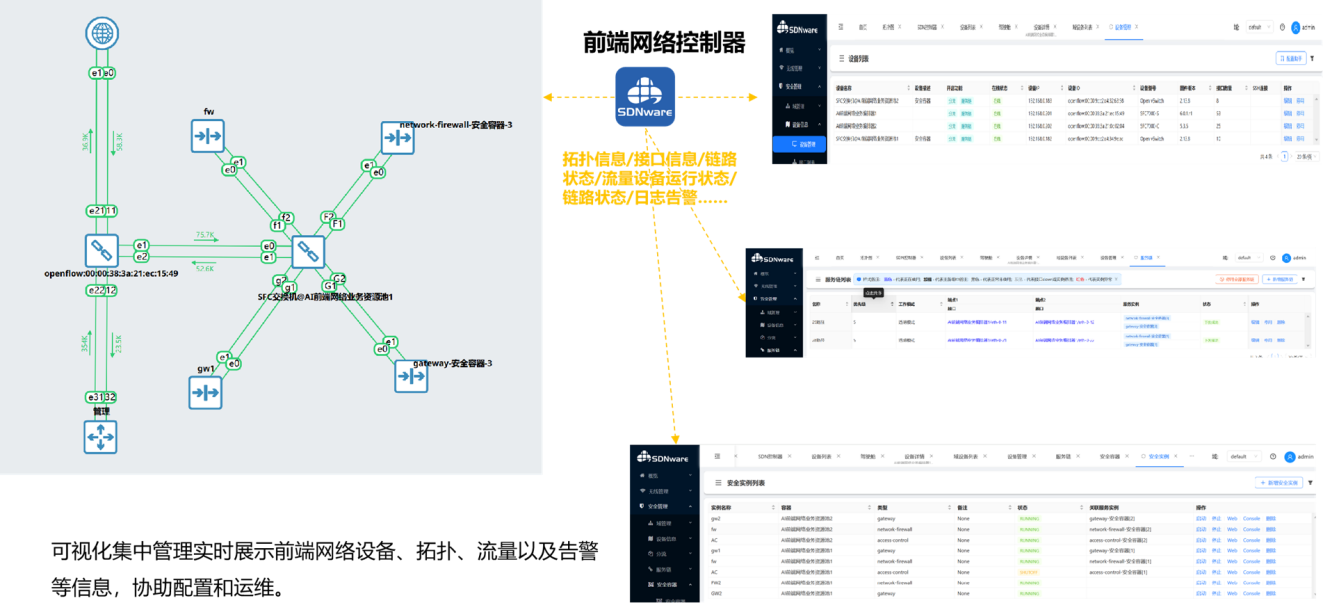This screenshot has height=603, width=1323.
Task: Select the network-firewall-安全容器-3 node icon
Action: (x=397, y=139)
